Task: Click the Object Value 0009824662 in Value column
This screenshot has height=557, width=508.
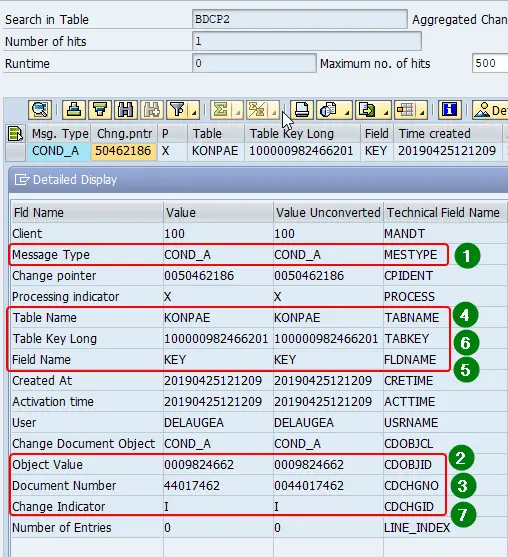Action: pos(199,465)
